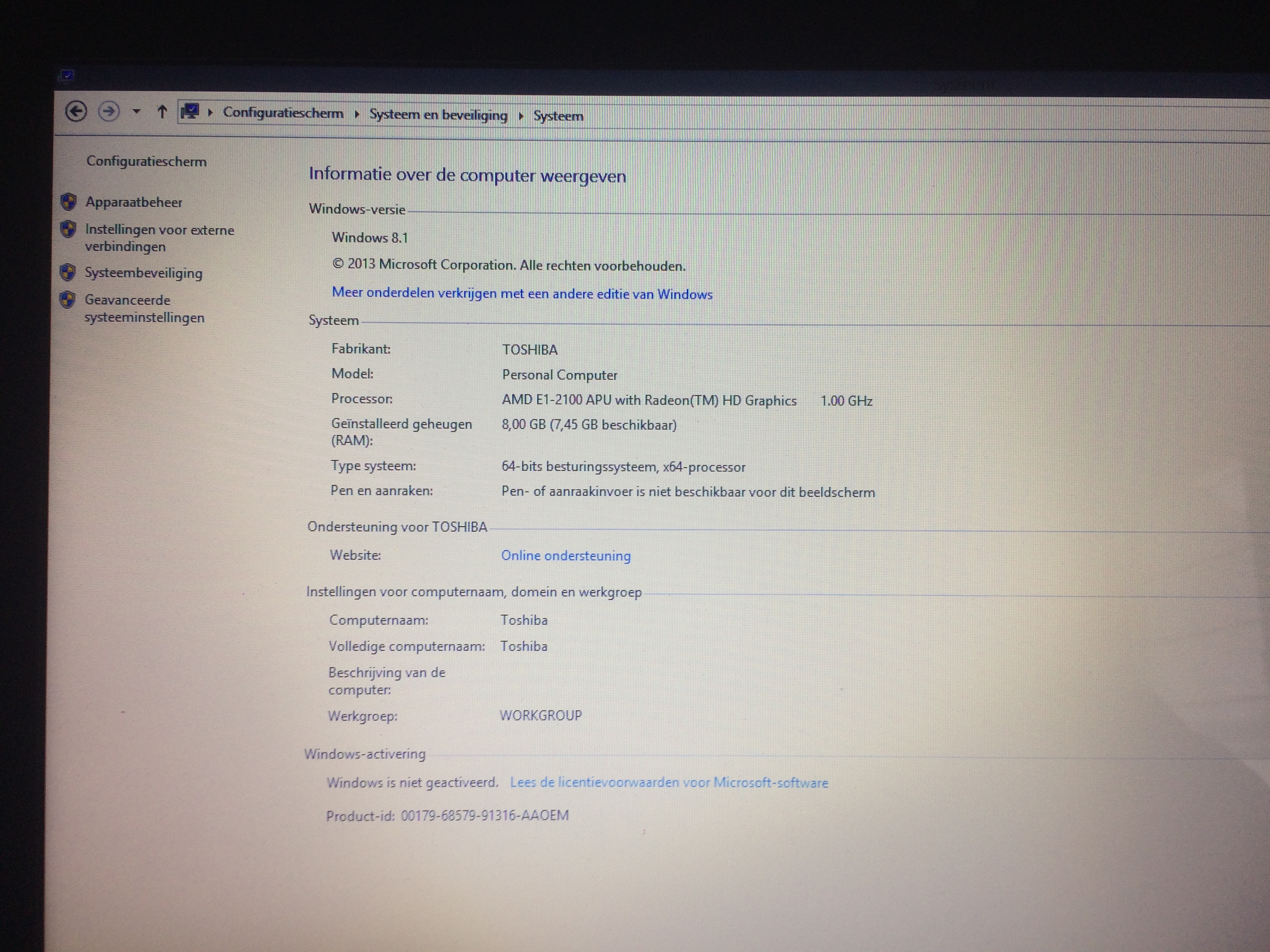Click the WORKGROUP value

coord(540,716)
